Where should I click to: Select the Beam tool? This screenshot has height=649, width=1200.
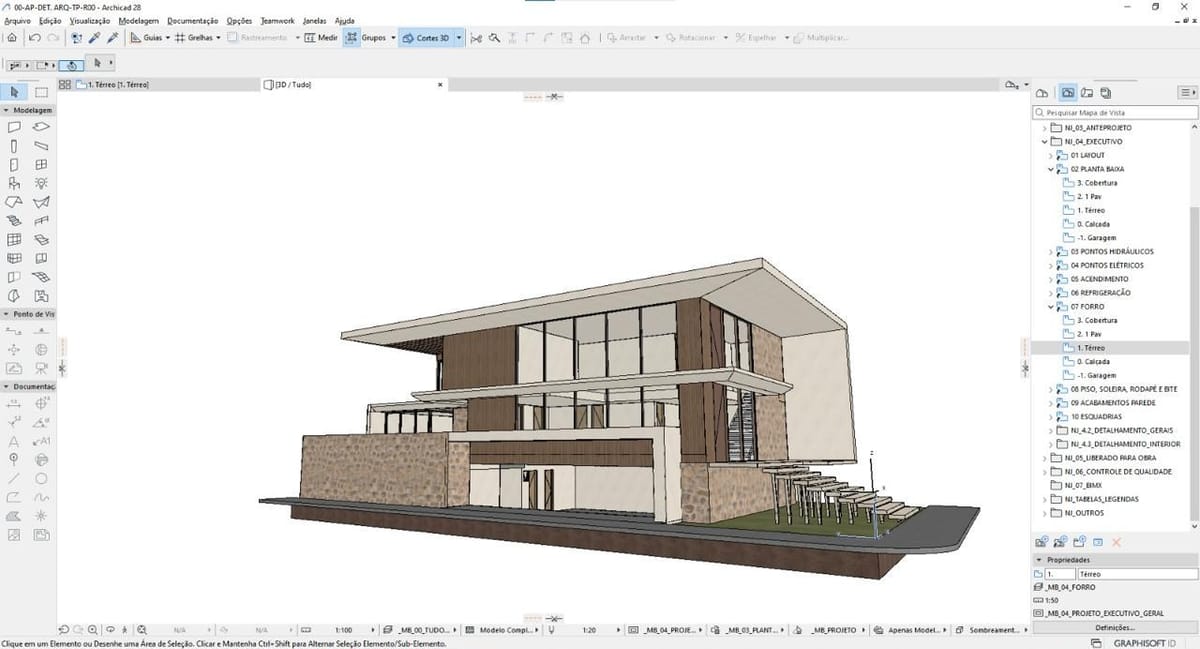point(41,146)
